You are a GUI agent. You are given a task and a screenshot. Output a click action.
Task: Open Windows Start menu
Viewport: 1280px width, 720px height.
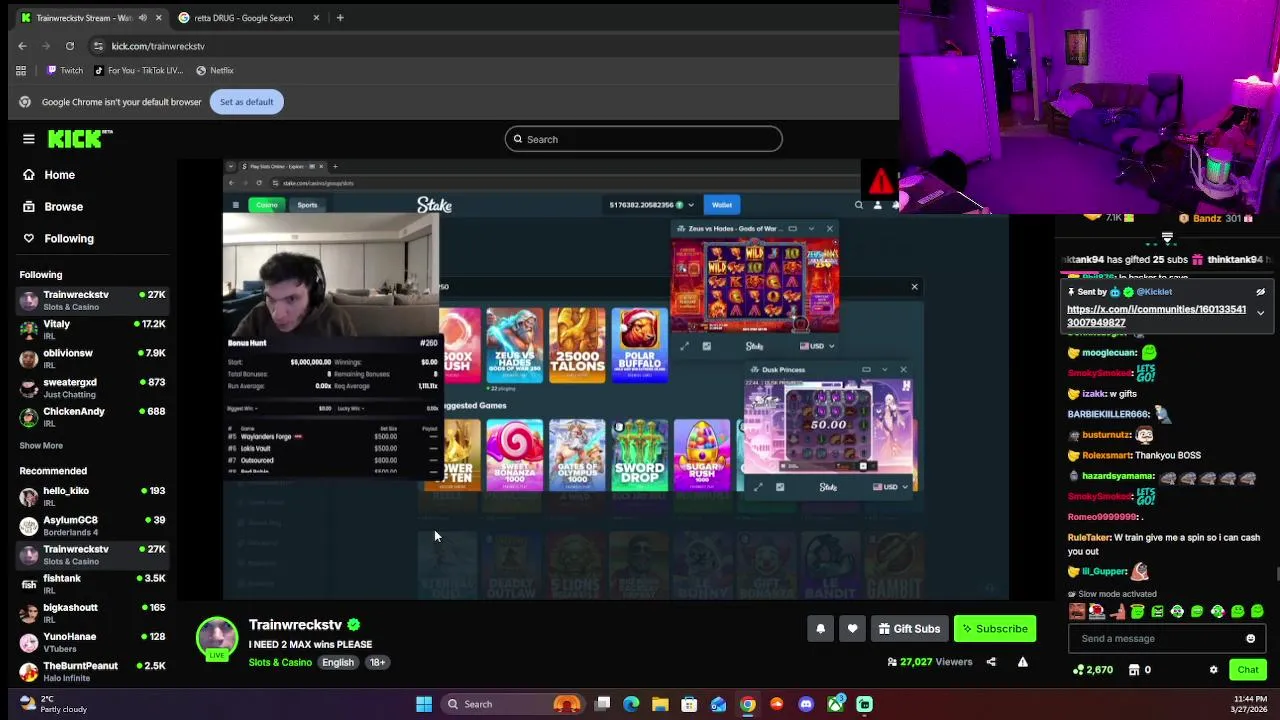tap(424, 705)
